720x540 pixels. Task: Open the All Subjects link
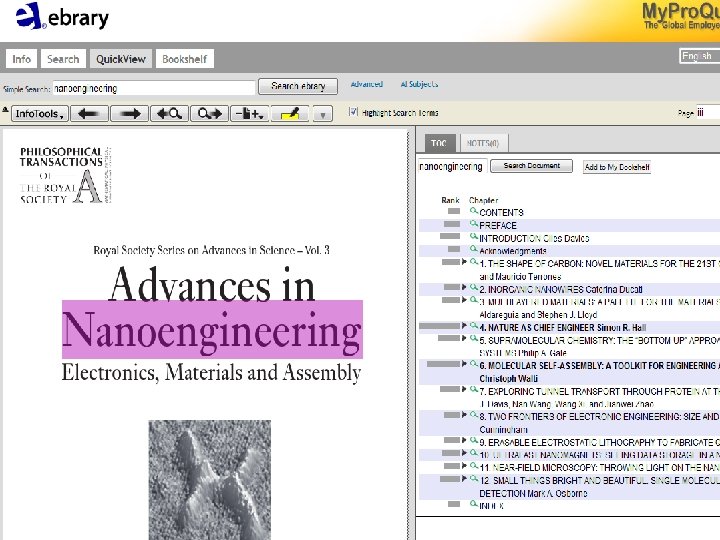click(419, 84)
